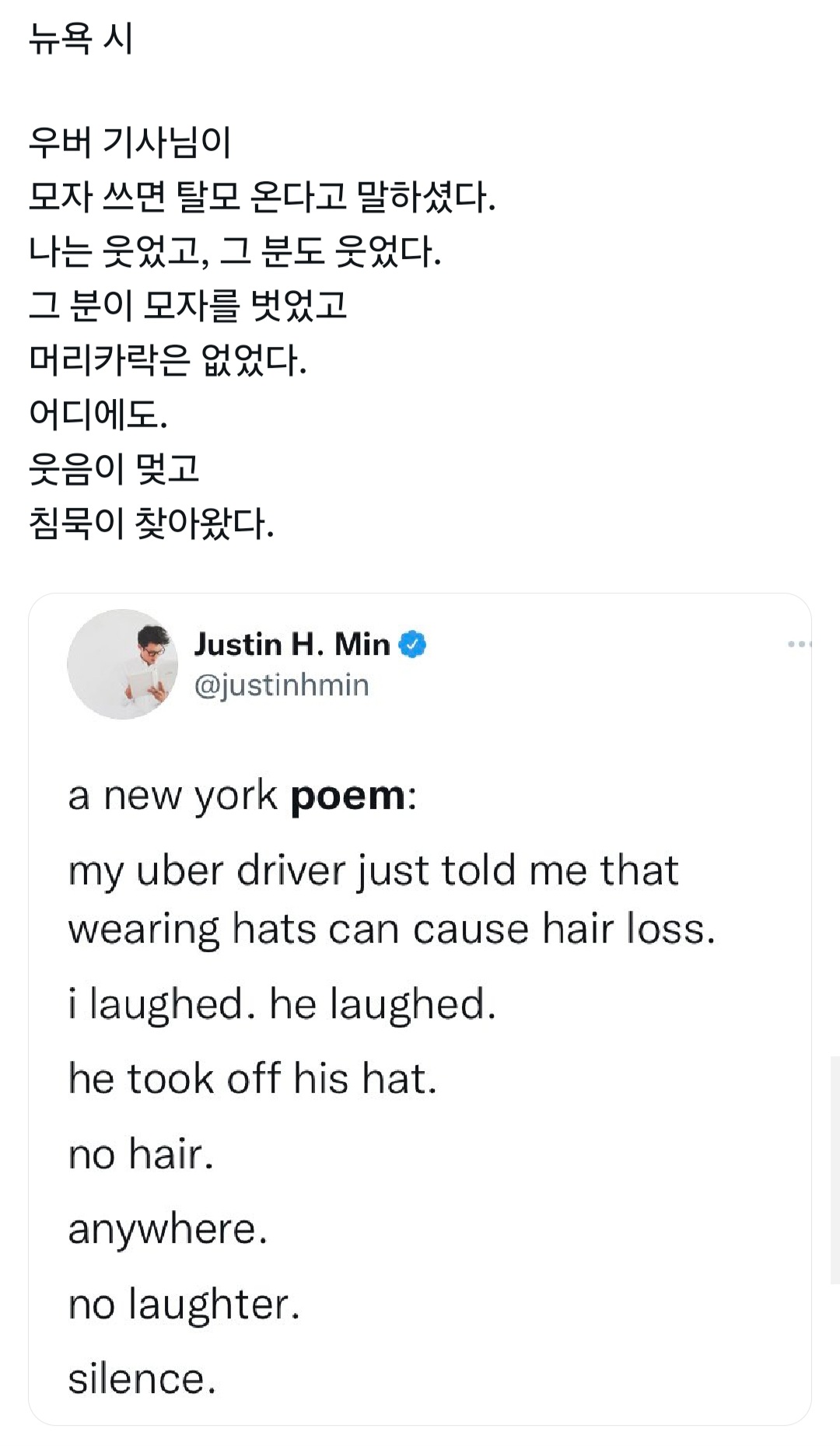Screen dimensions: 840x1446
Task: Click the "he took off his hat." line
Action: 253,1079
